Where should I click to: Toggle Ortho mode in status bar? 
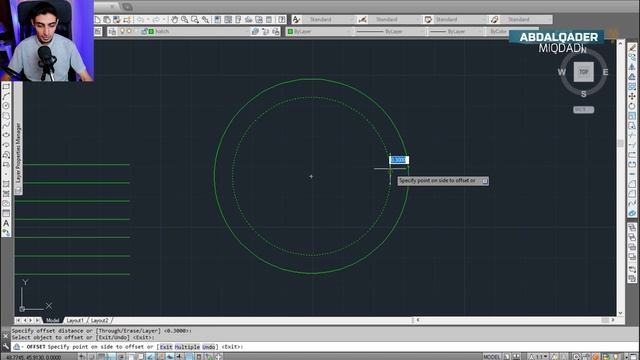coord(111,357)
